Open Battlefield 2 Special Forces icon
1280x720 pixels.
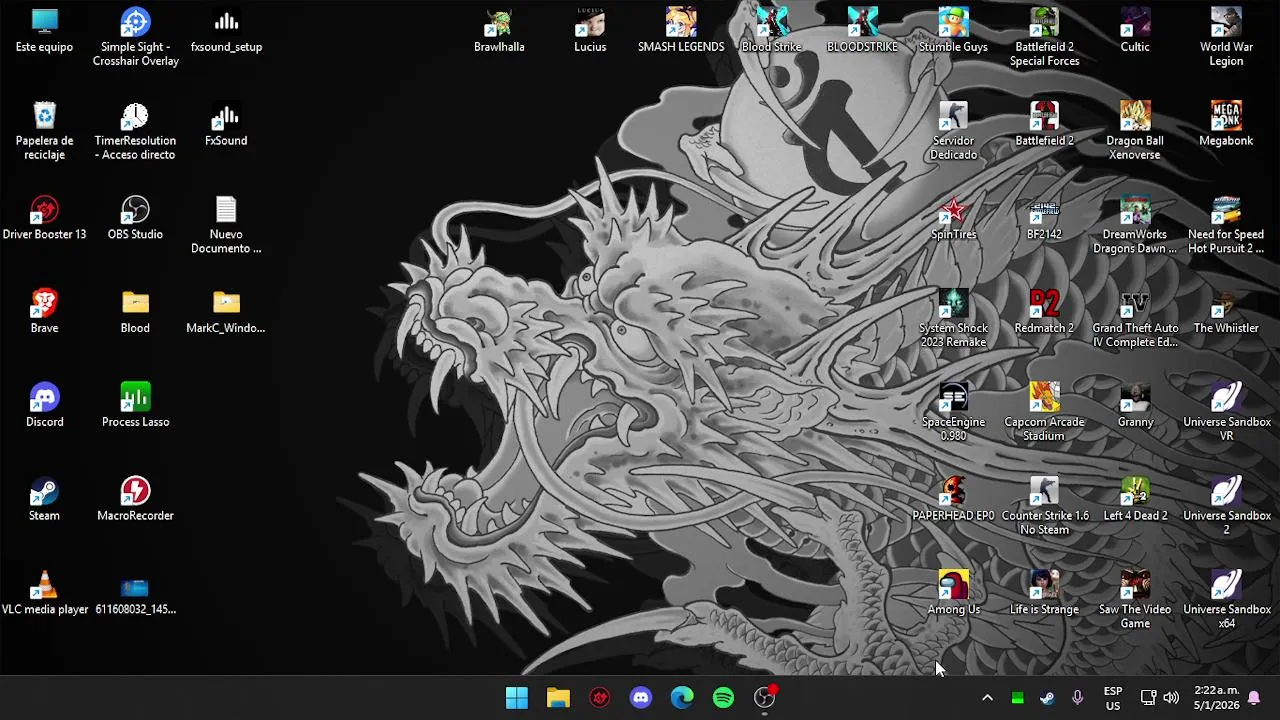click(1044, 37)
